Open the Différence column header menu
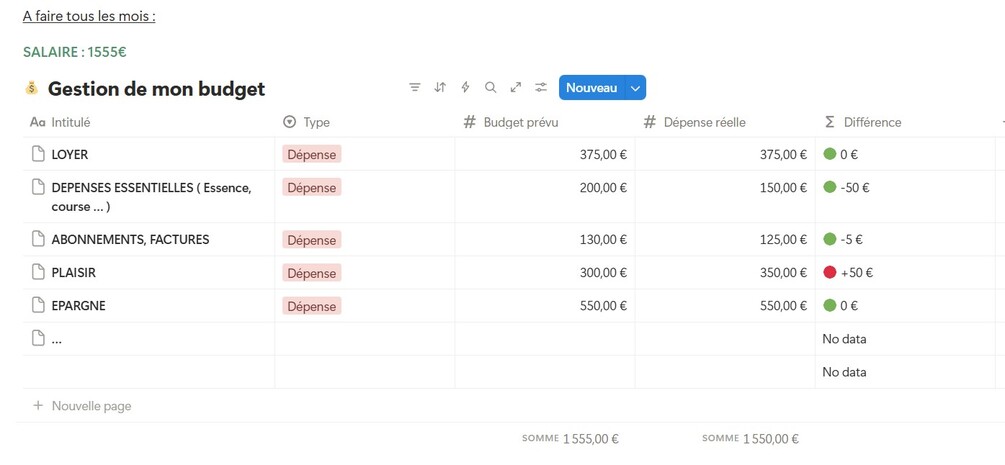 (872, 122)
